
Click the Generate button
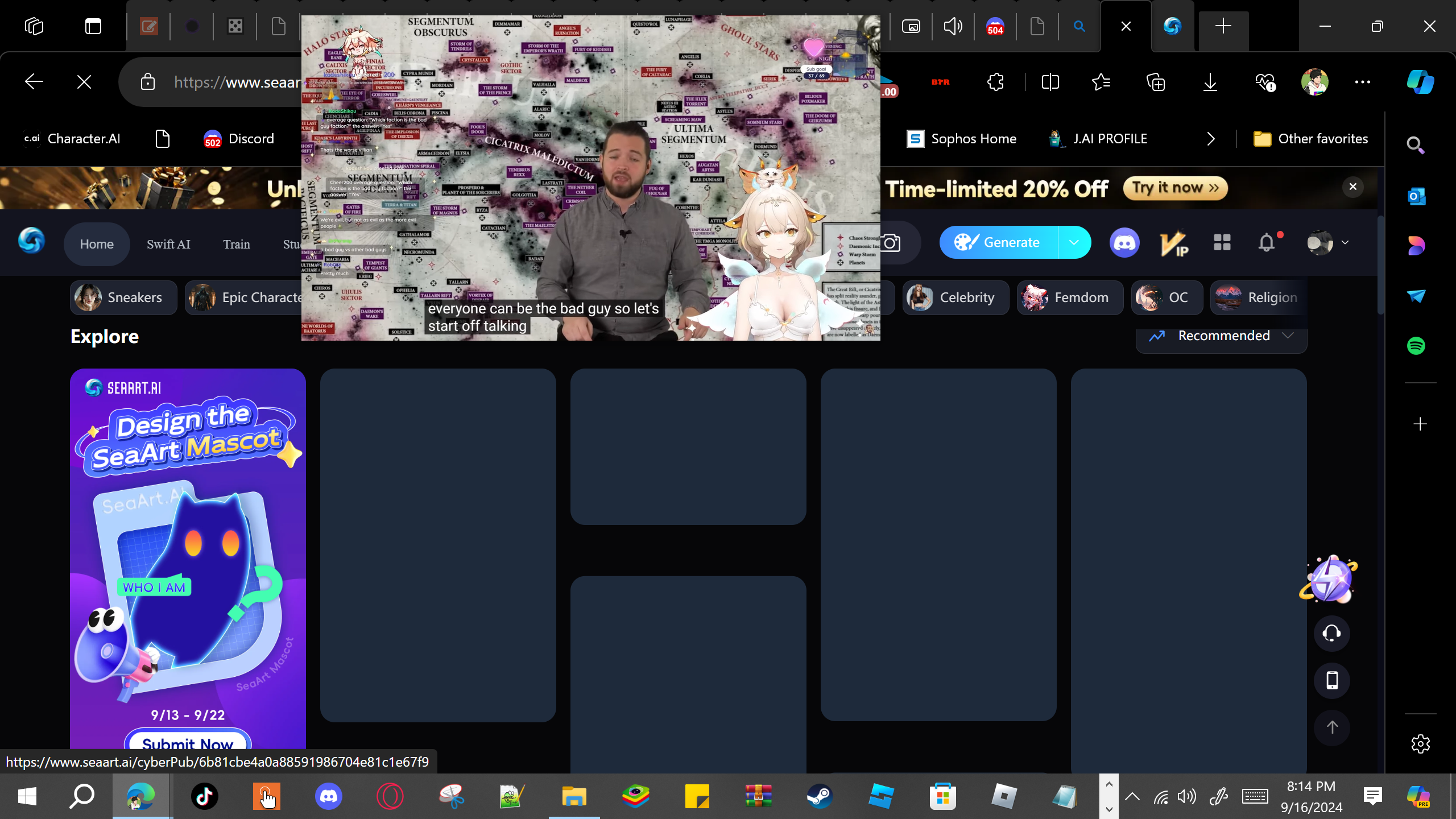pos(999,242)
